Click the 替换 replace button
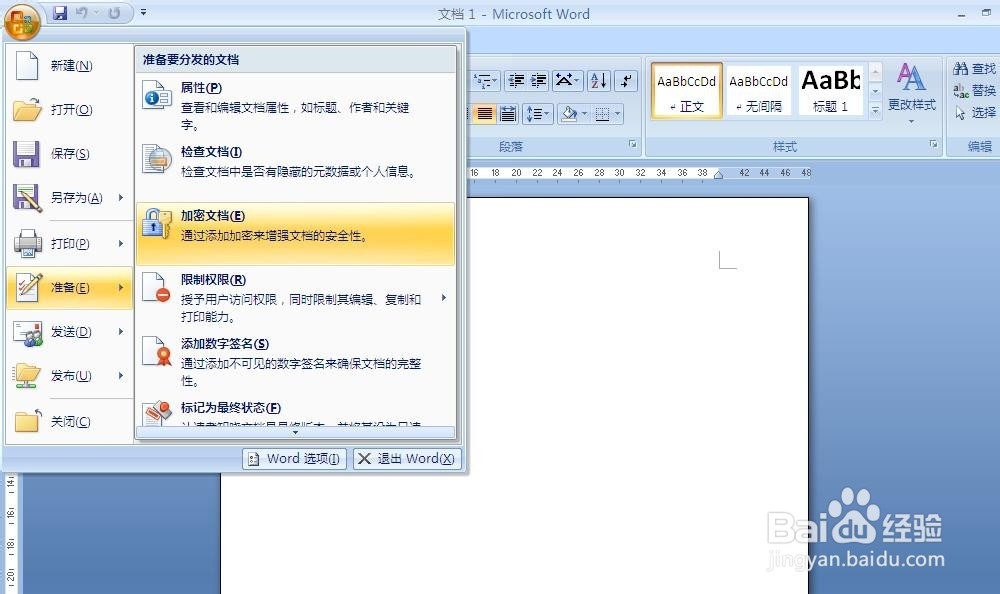 [974, 91]
